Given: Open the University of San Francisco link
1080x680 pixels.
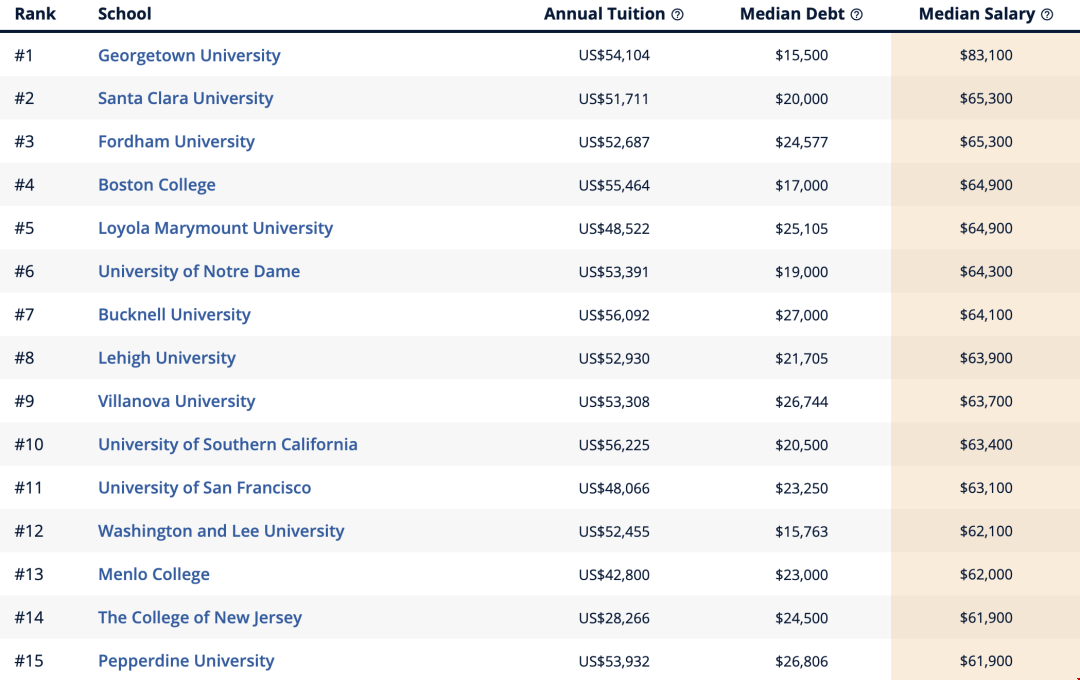Looking at the screenshot, I should point(204,488).
